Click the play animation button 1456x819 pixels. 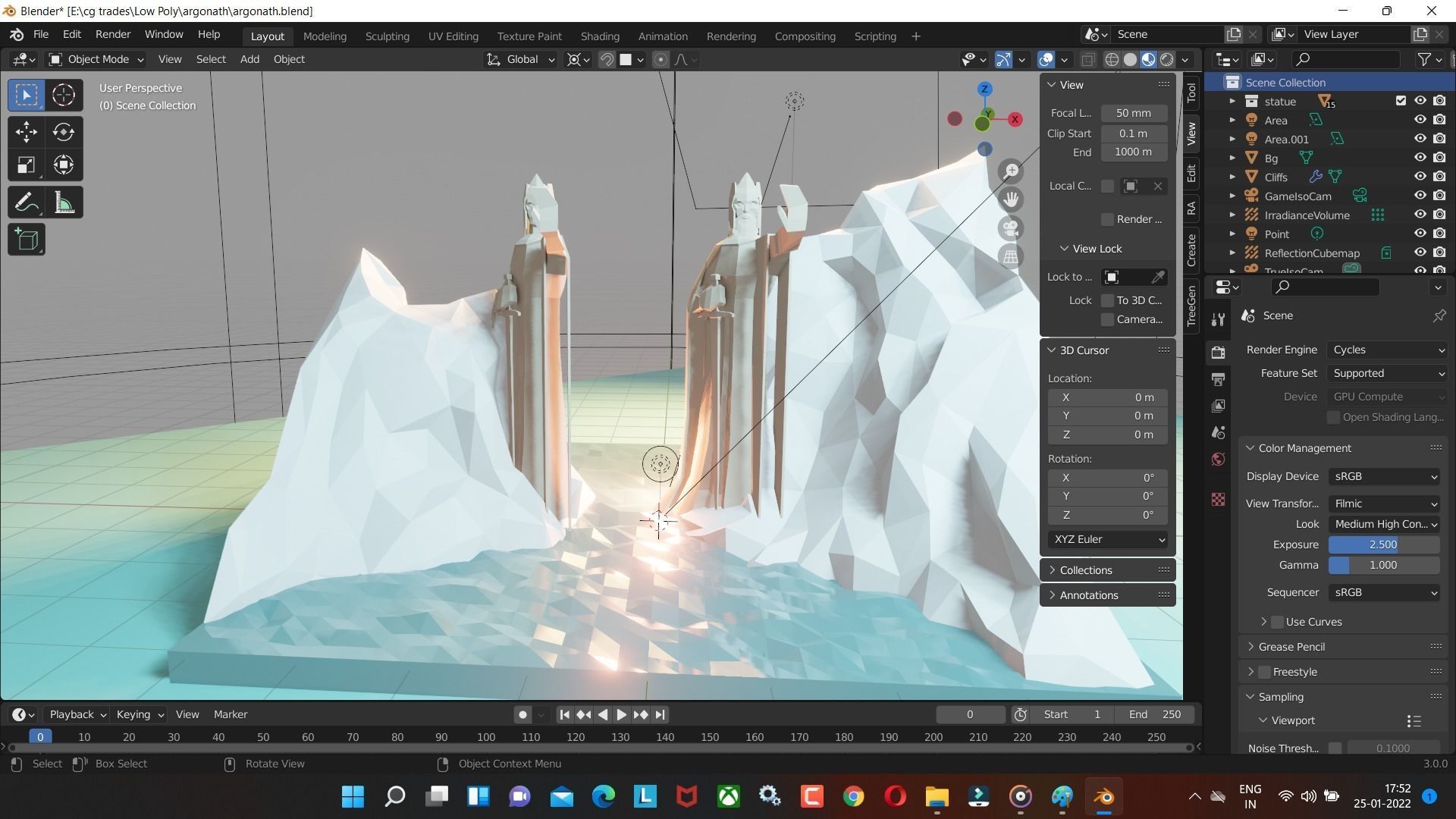621,714
